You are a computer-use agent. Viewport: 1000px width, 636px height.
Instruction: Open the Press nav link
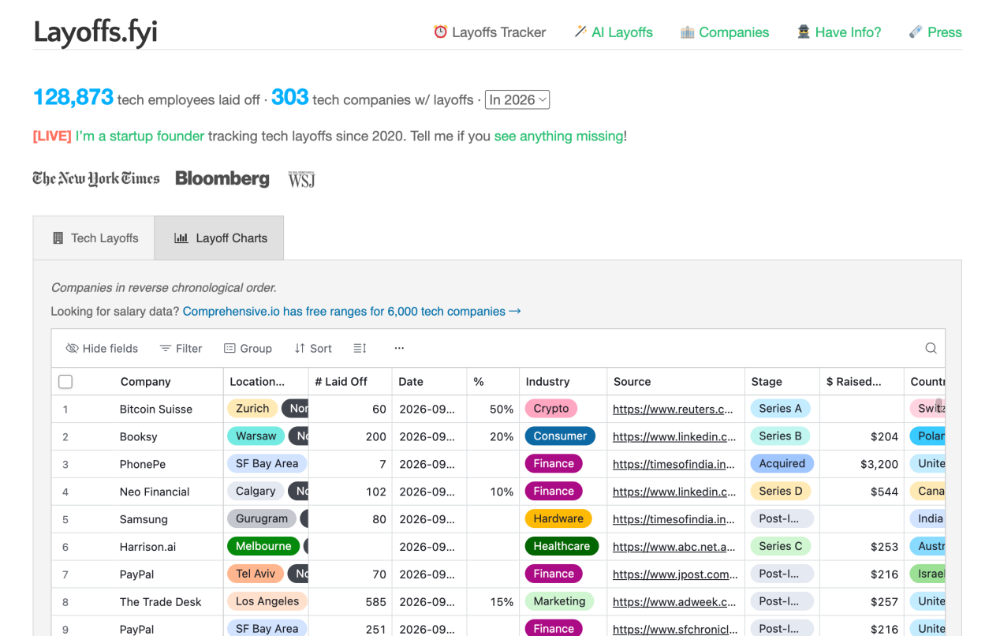[x=936, y=32]
